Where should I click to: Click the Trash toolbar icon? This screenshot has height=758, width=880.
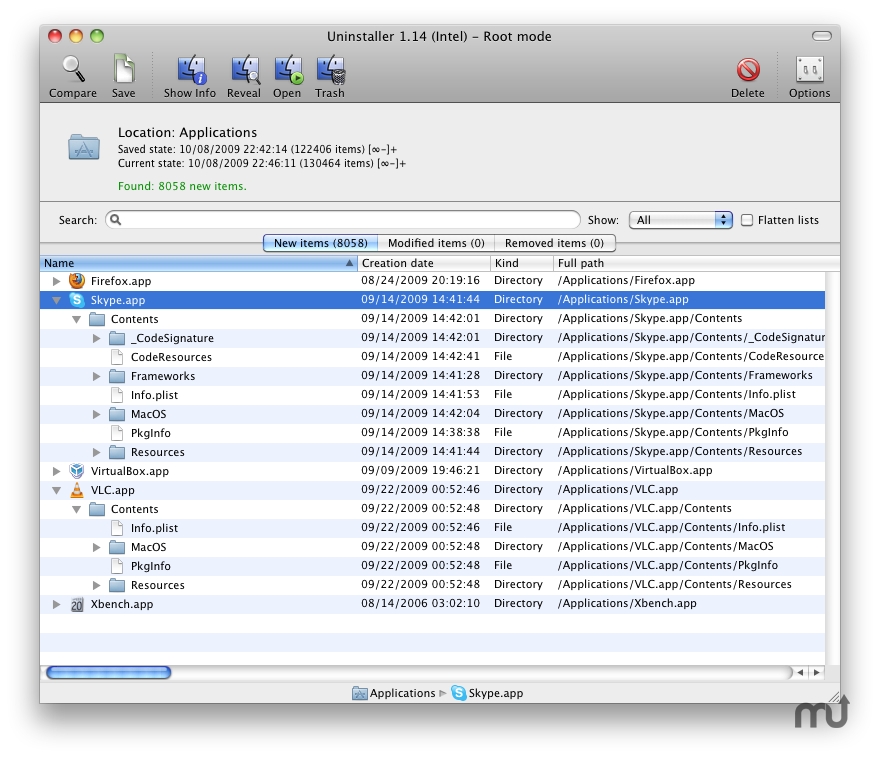point(330,70)
